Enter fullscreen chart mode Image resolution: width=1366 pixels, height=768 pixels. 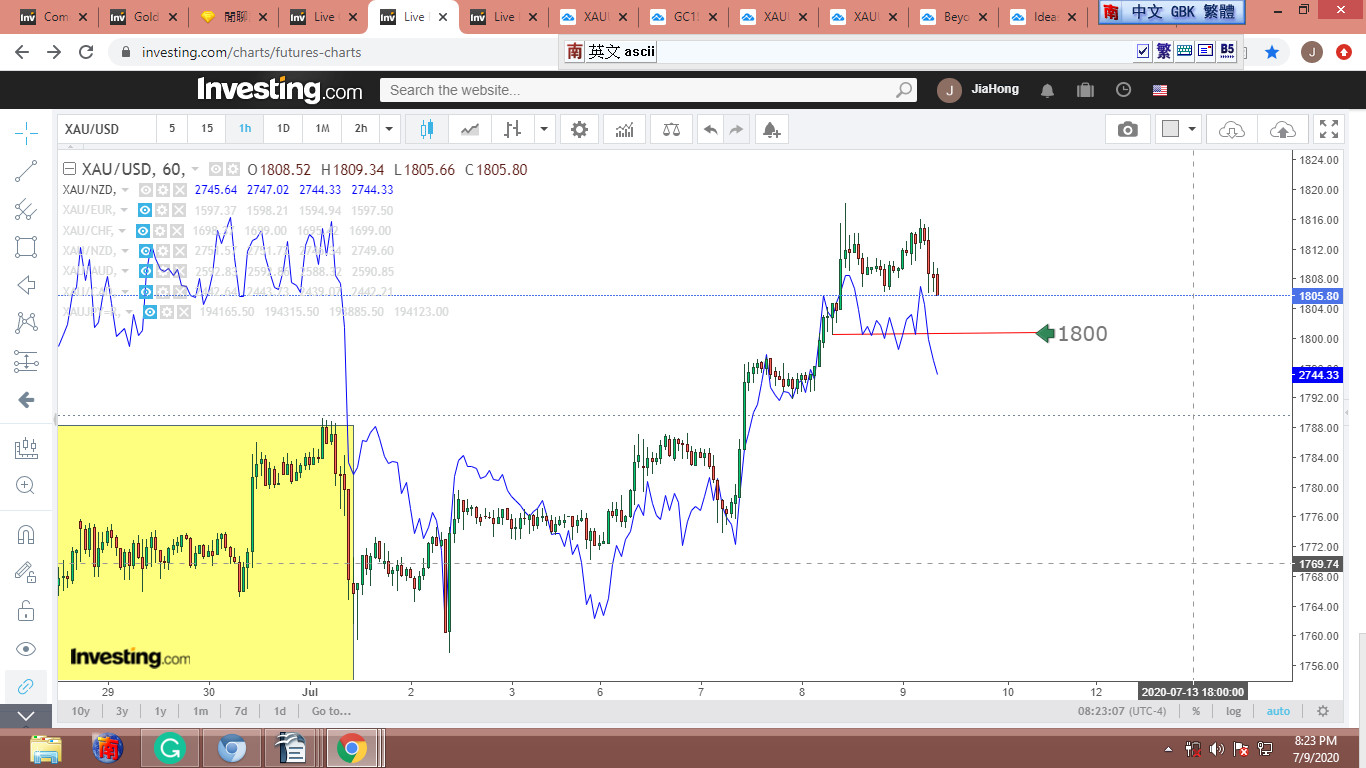(x=1328, y=129)
